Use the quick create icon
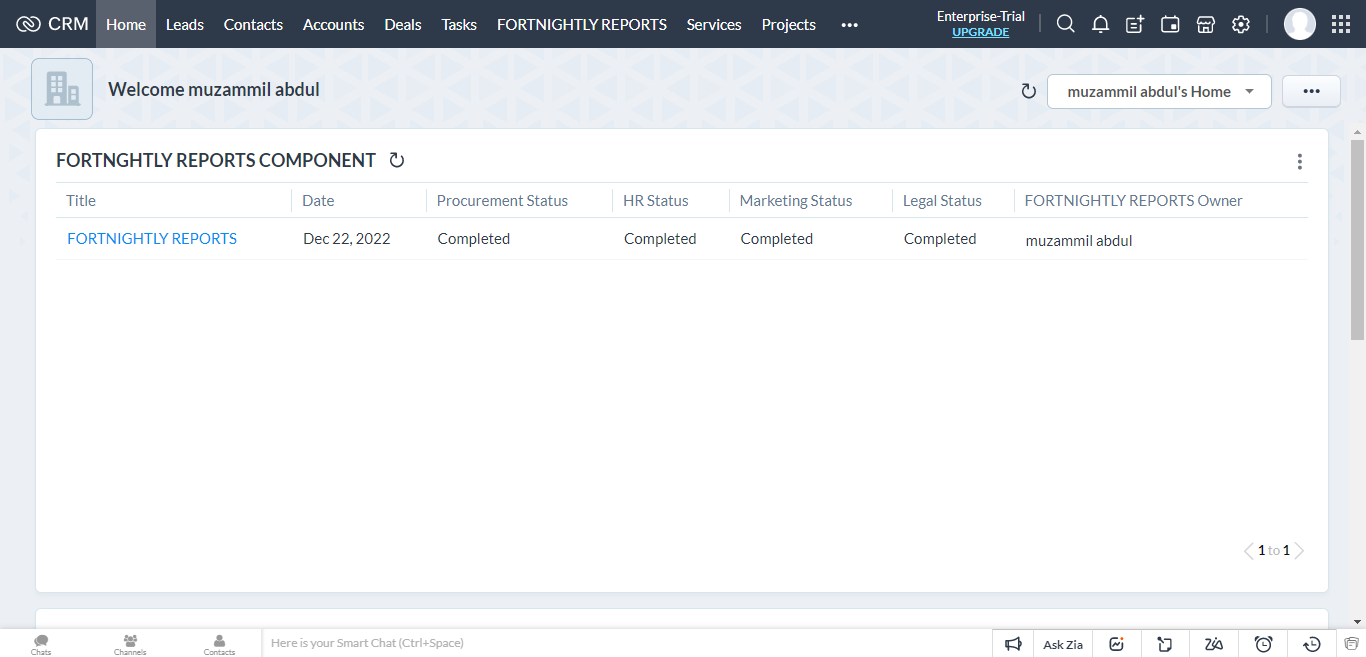This screenshot has height=657, width=1366. tap(1135, 23)
